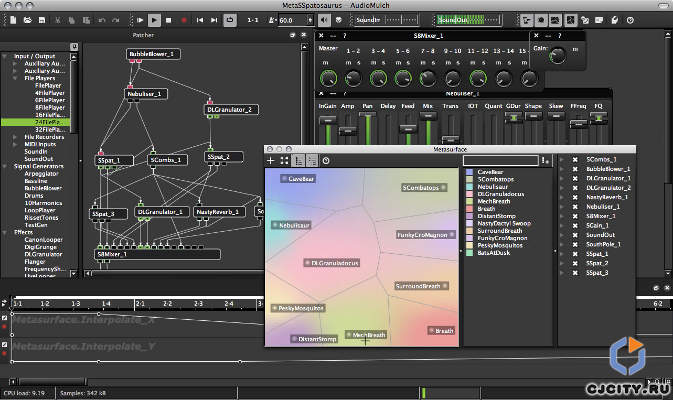Select NastyReverb_1 node in patcher
Image resolution: width=673 pixels, height=400 pixels.
click(219, 212)
